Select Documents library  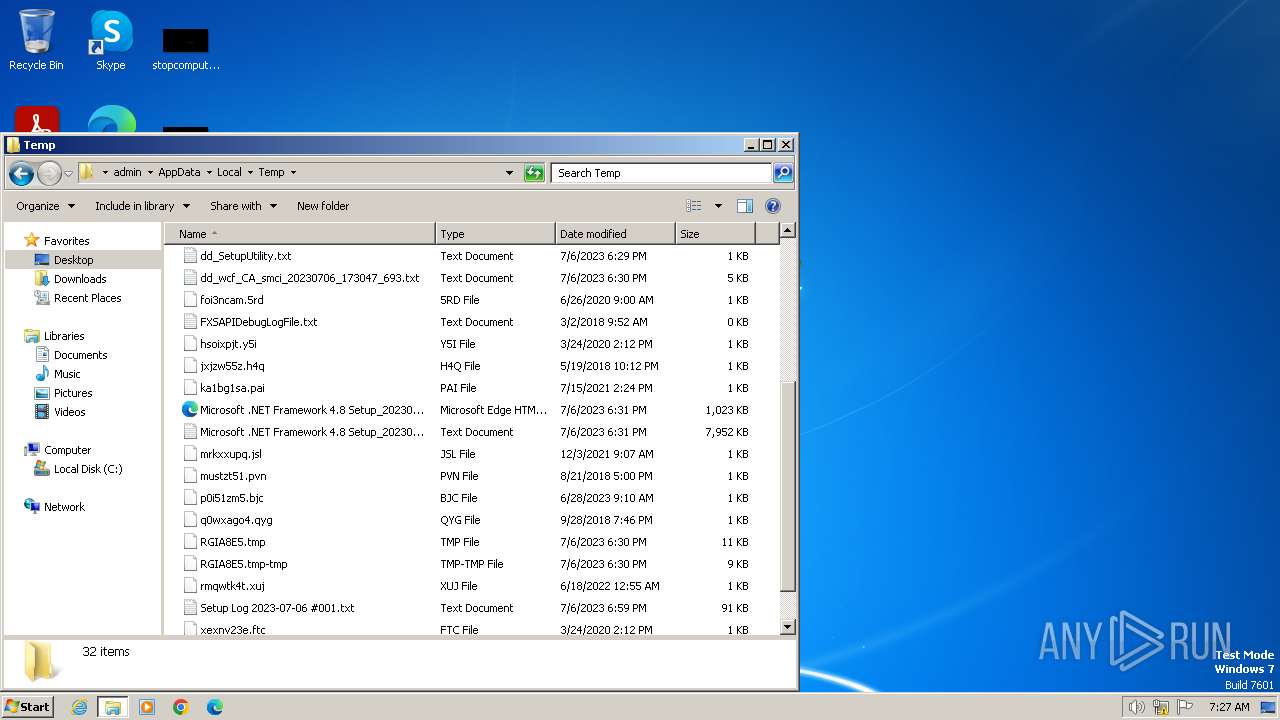(80, 355)
